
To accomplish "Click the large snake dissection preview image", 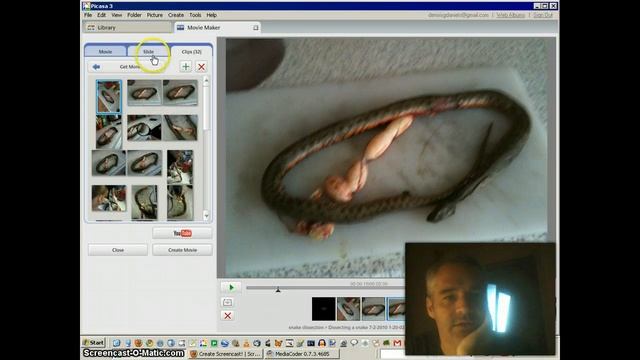I will pos(387,158).
